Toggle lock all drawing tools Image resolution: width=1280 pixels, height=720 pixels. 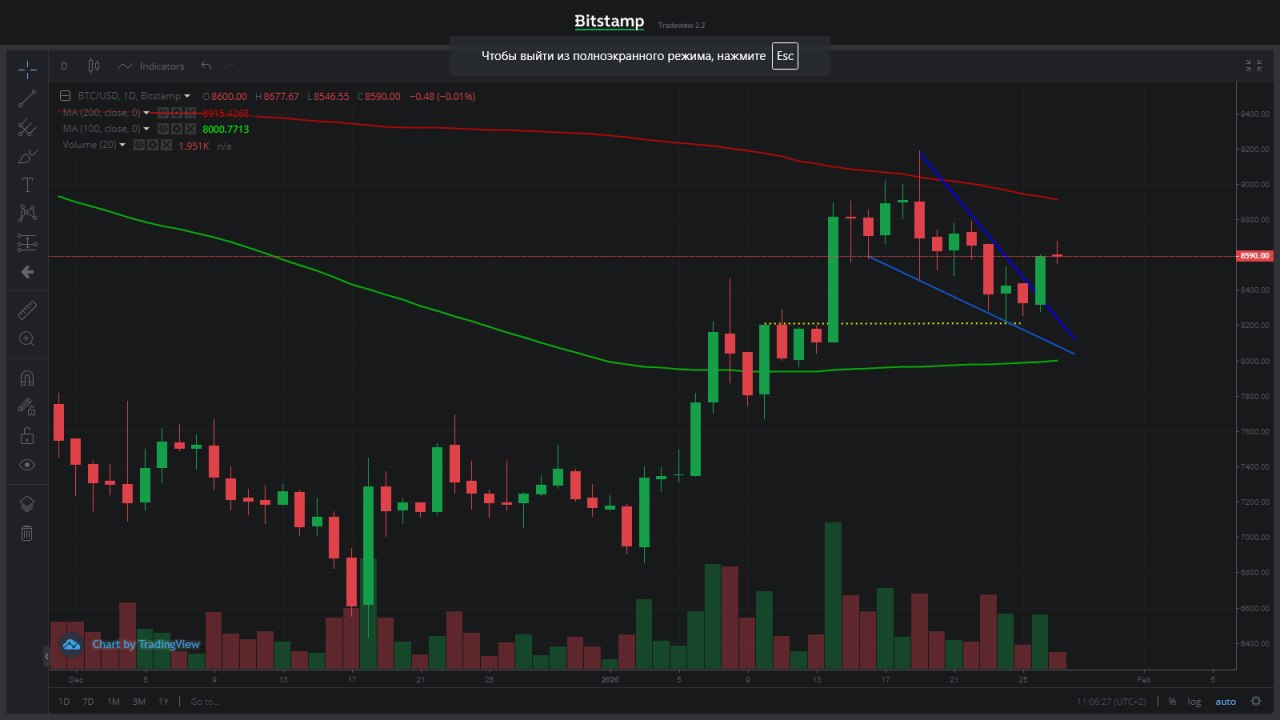[27, 435]
